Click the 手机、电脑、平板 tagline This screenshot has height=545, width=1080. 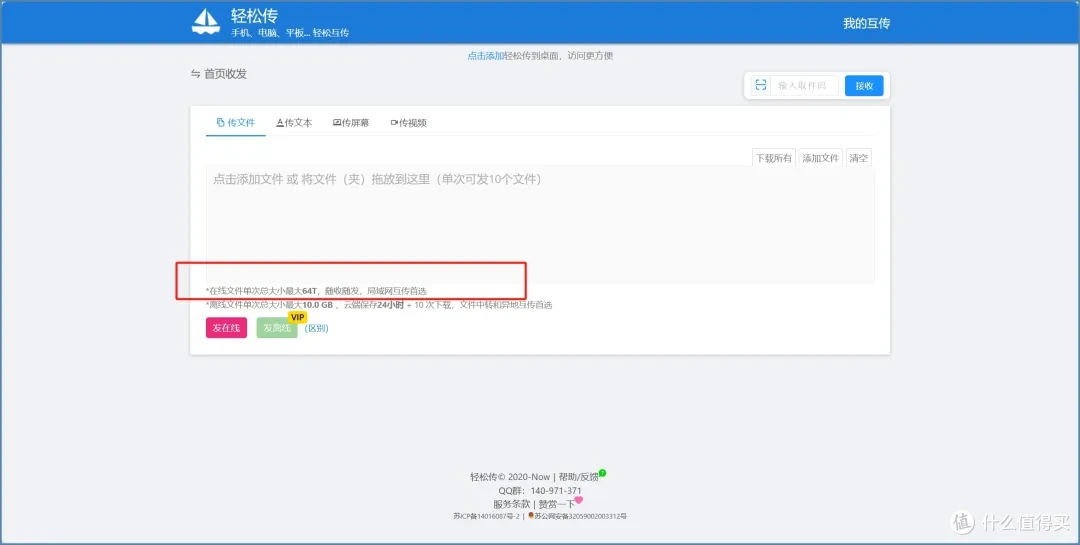coord(290,32)
